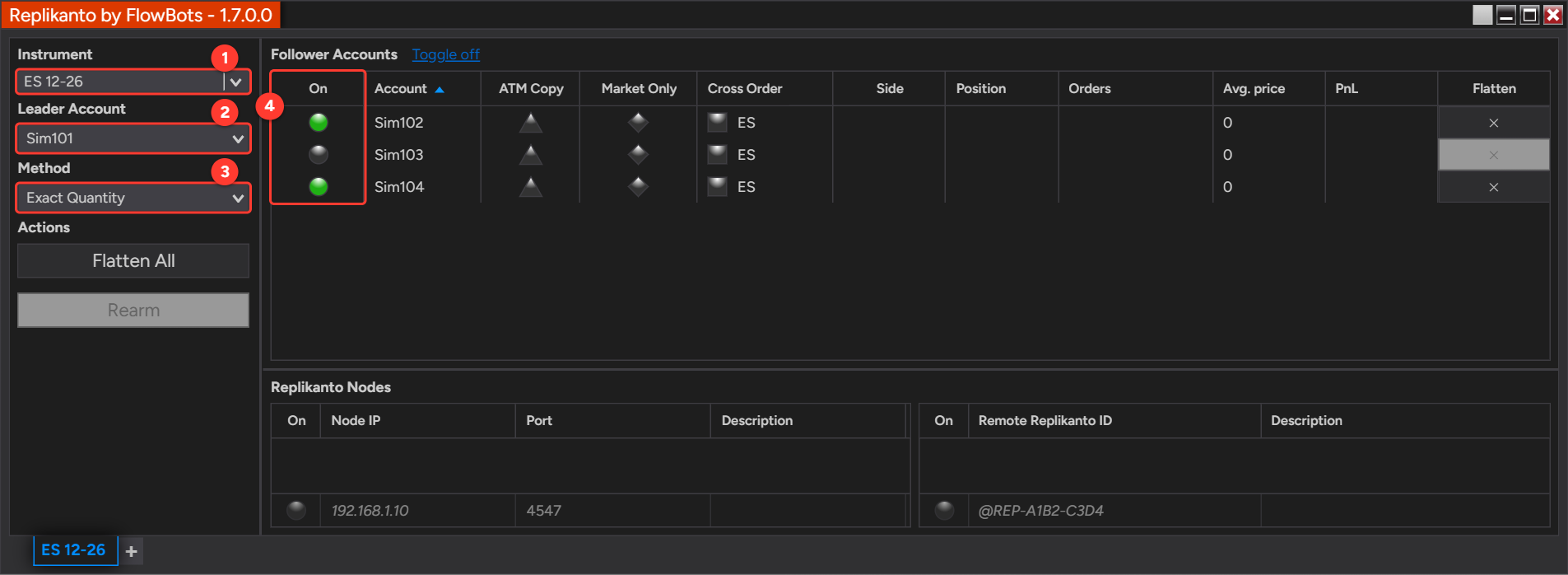Click the ATM Copy triangle for Sim102
This screenshot has width=1568, height=575.
(531, 123)
